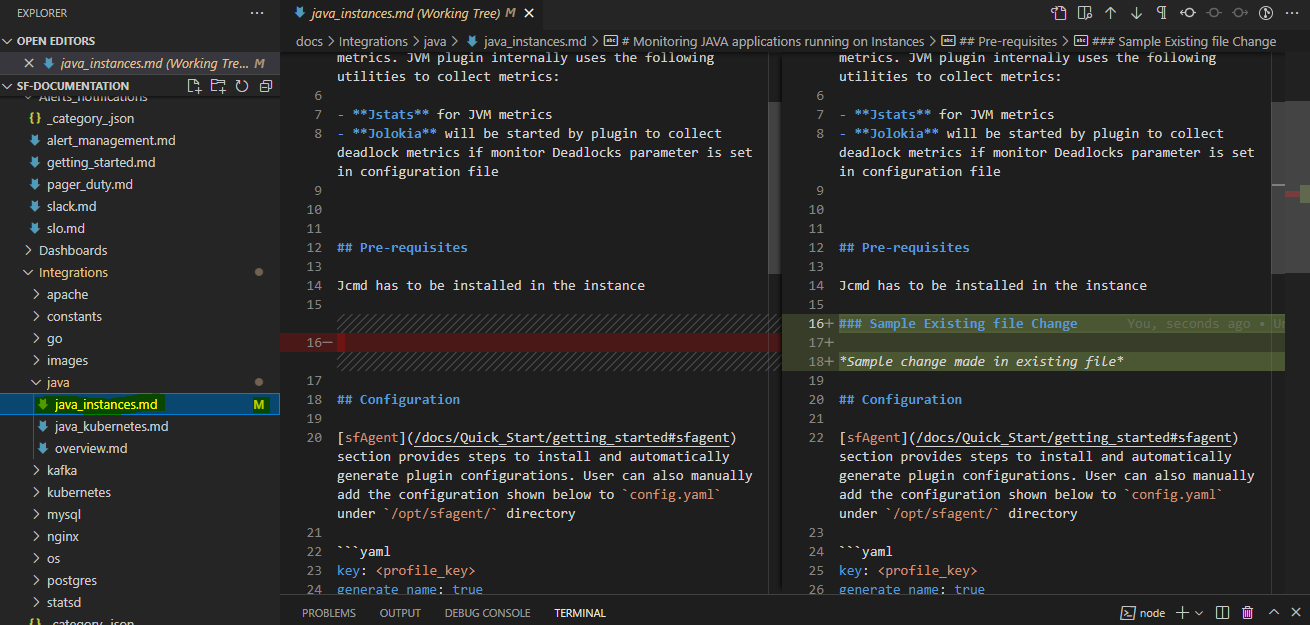
Task: Switch to the PROBLEMS tab
Action: (328, 613)
